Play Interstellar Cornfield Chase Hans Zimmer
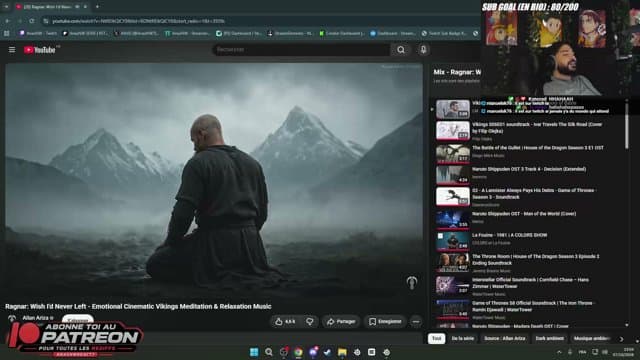Screen dimensions: 640x360 tap(531, 283)
